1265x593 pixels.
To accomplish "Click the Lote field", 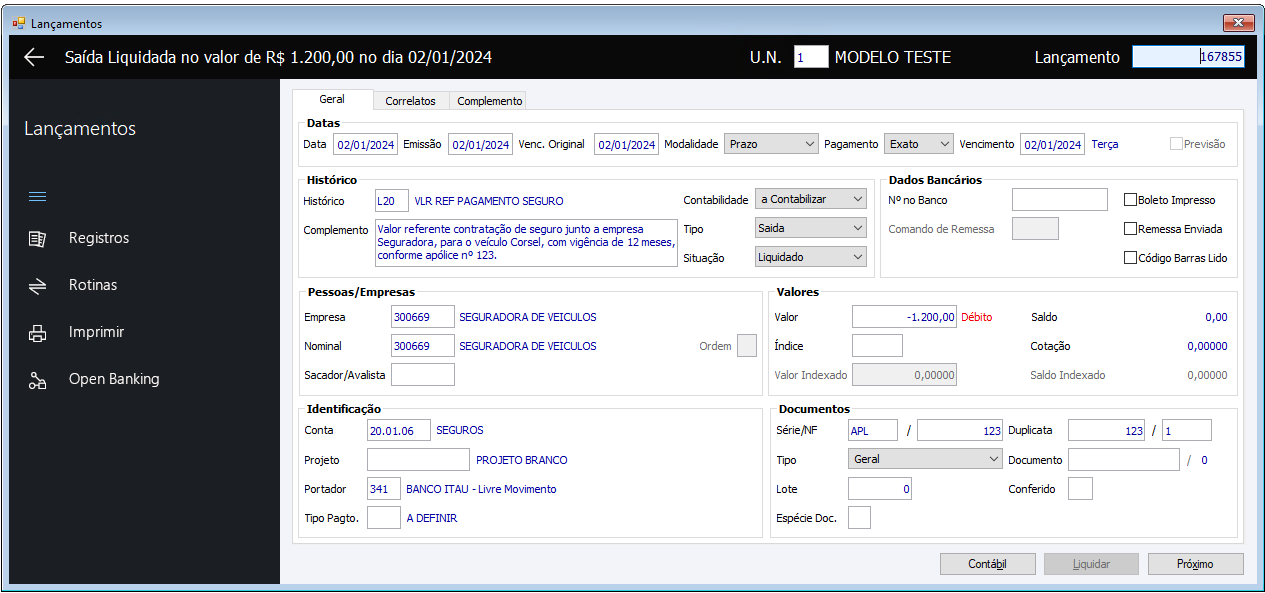I will coord(880,489).
